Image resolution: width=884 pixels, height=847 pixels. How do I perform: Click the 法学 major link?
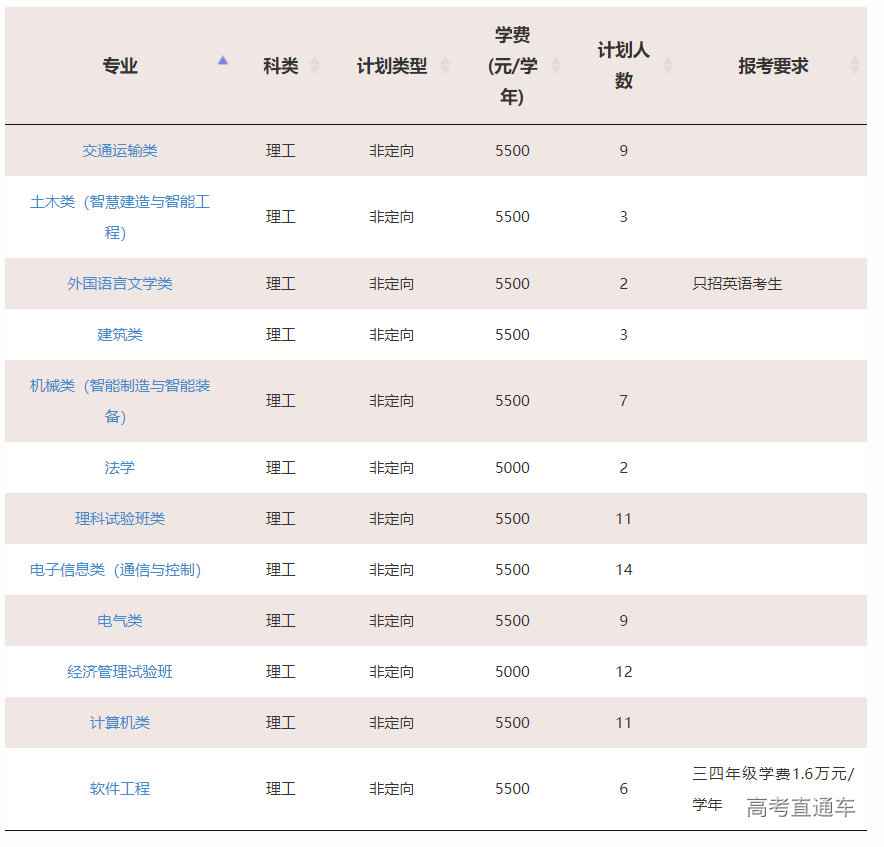[120, 468]
